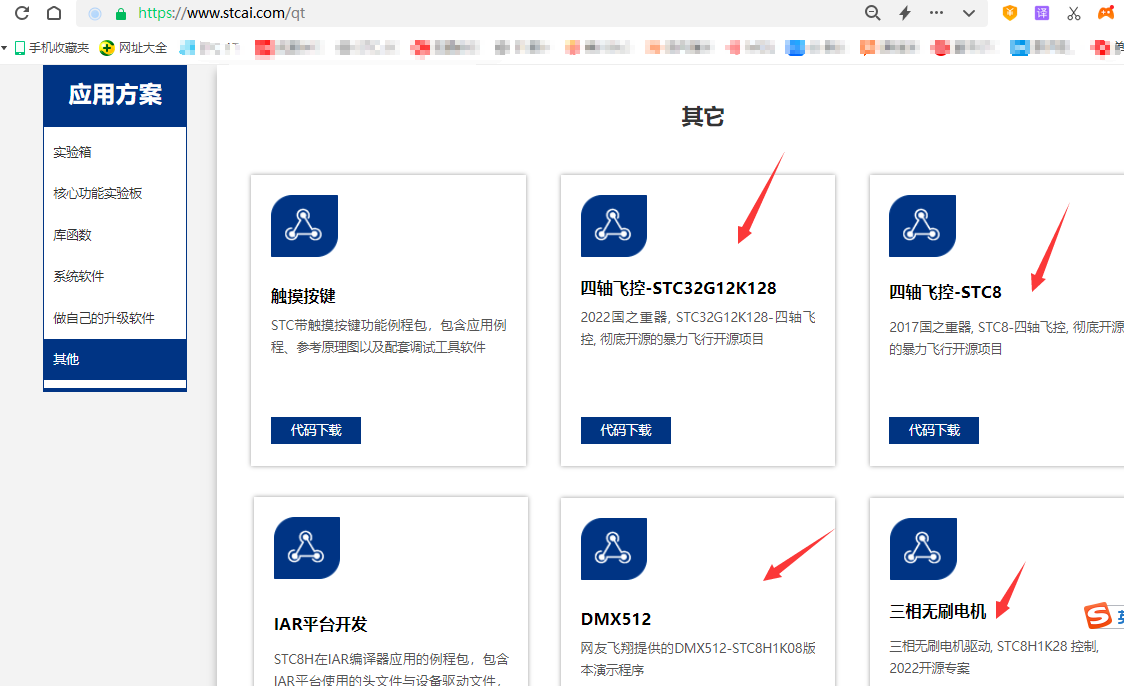Open the 四轴飞控-STC8 title
Screen dimensions: 1124x686
[946, 292]
